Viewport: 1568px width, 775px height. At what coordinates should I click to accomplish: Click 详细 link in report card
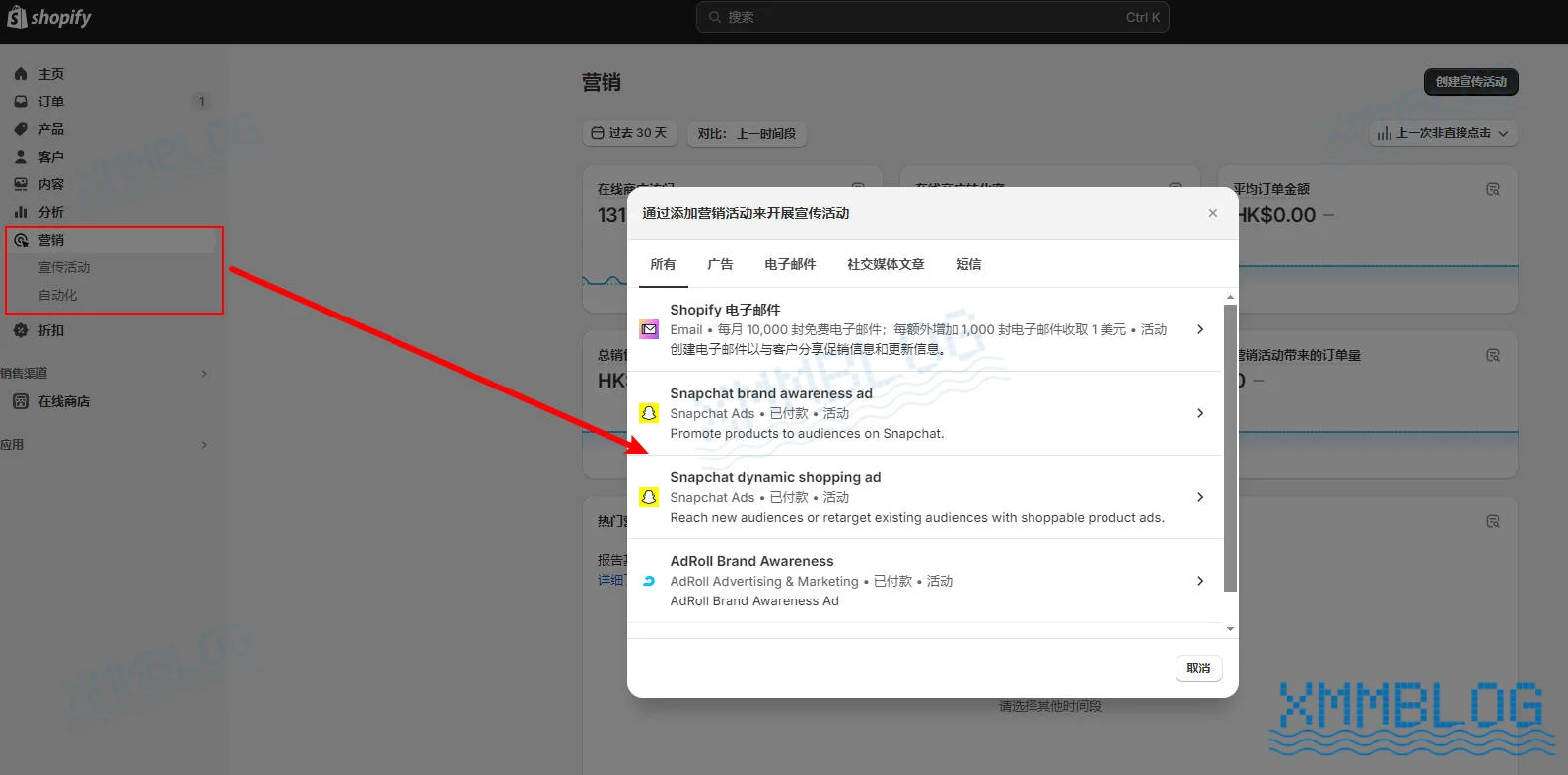point(610,580)
